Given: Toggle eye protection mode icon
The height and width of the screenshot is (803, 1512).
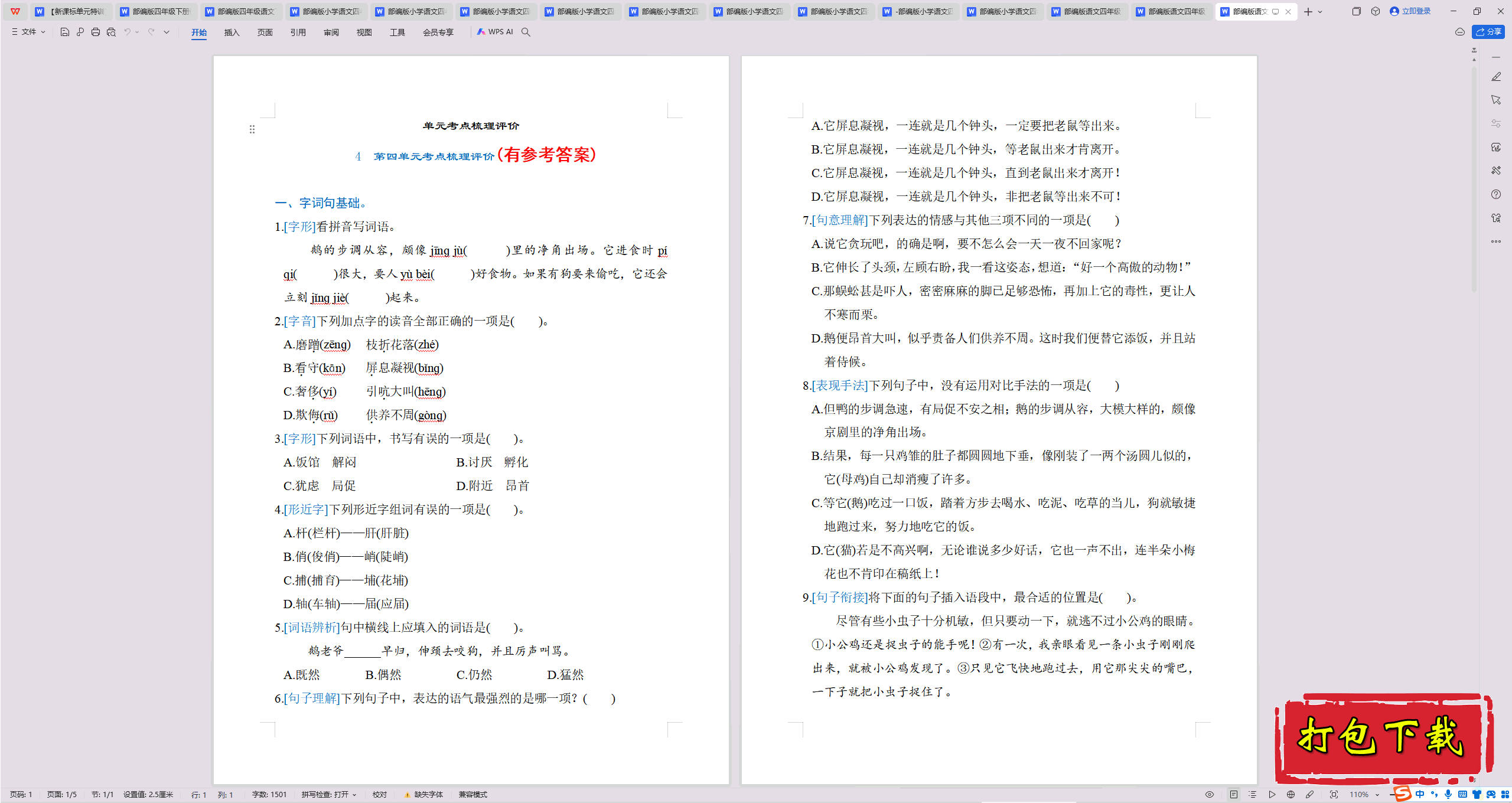Looking at the screenshot, I should [1210, 794].
